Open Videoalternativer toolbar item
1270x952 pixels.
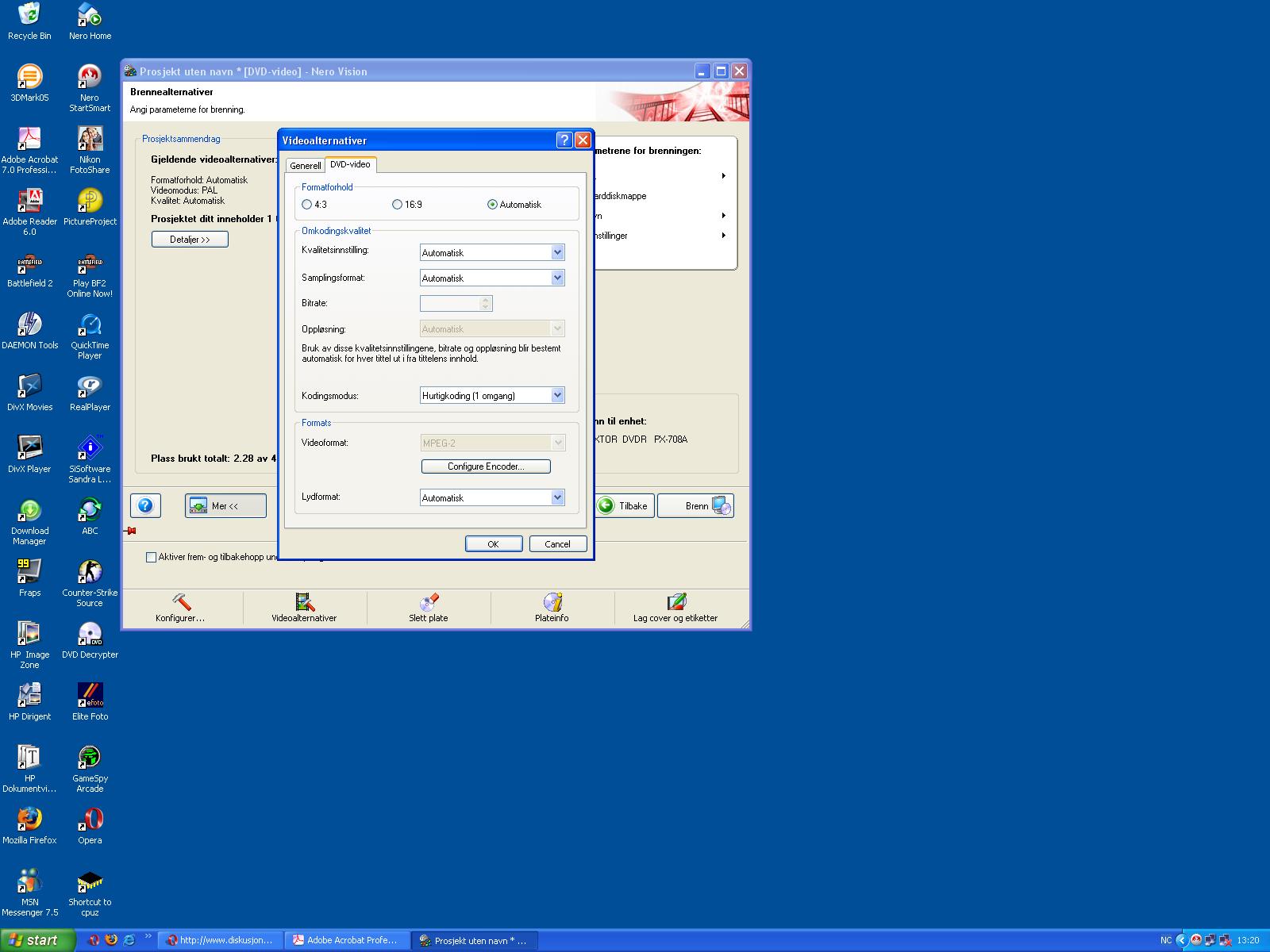click(x=304, y=608)
